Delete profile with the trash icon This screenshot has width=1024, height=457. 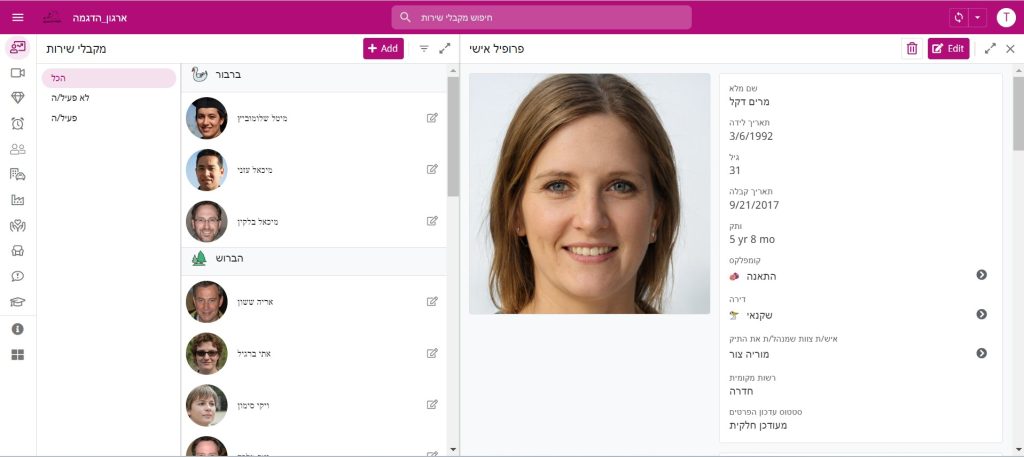[x=912, y=48]
